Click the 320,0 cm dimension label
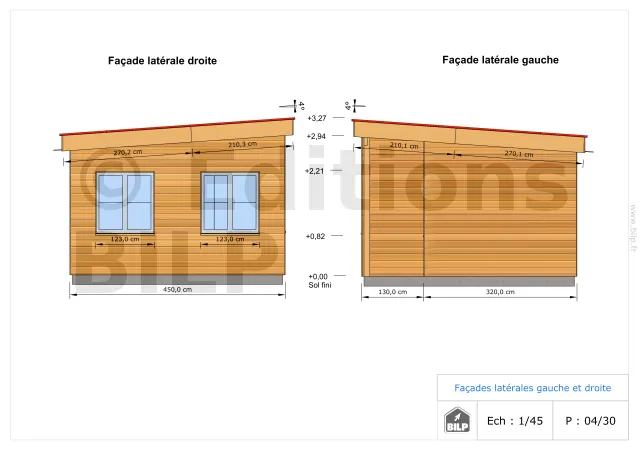Screen dimensions: 640x453 (x=499, y=292)
